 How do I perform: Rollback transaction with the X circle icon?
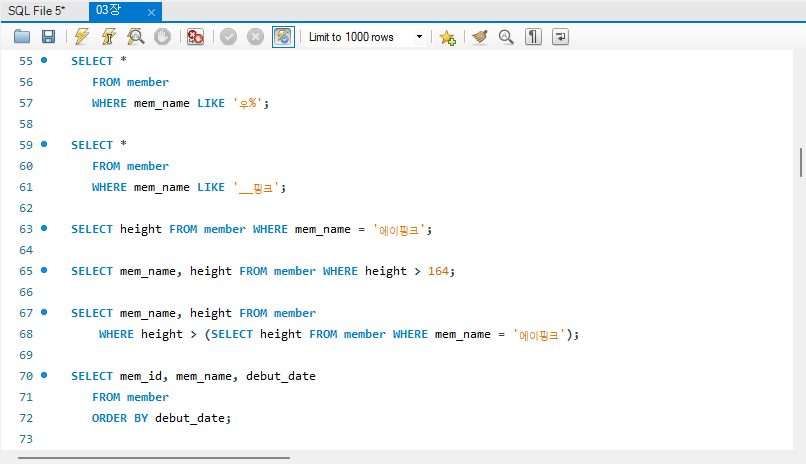pos(255,36)
